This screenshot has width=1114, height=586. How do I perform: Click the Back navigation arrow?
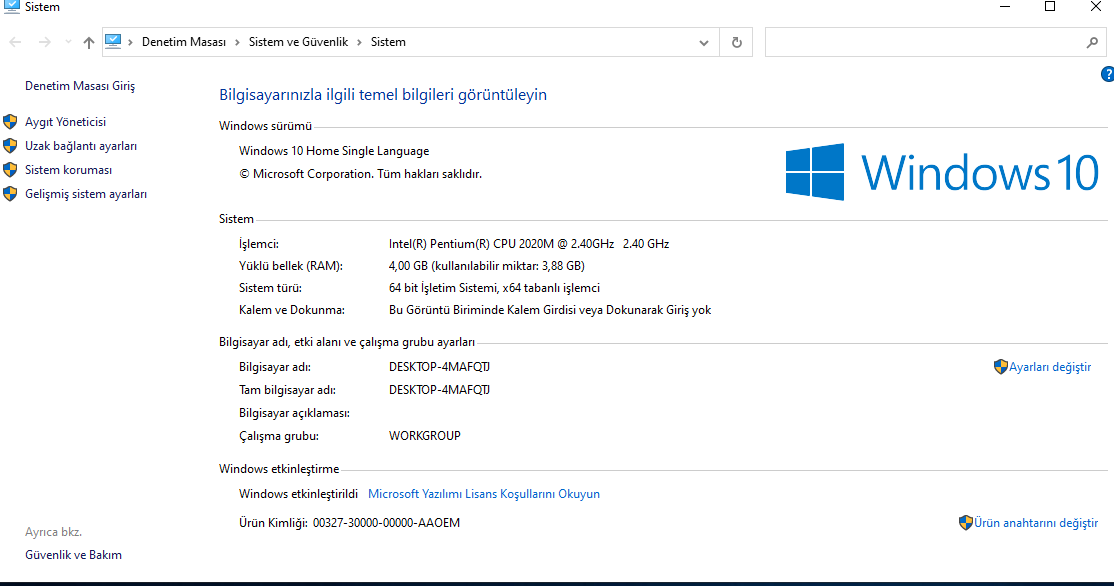click(x=15, y=43)
